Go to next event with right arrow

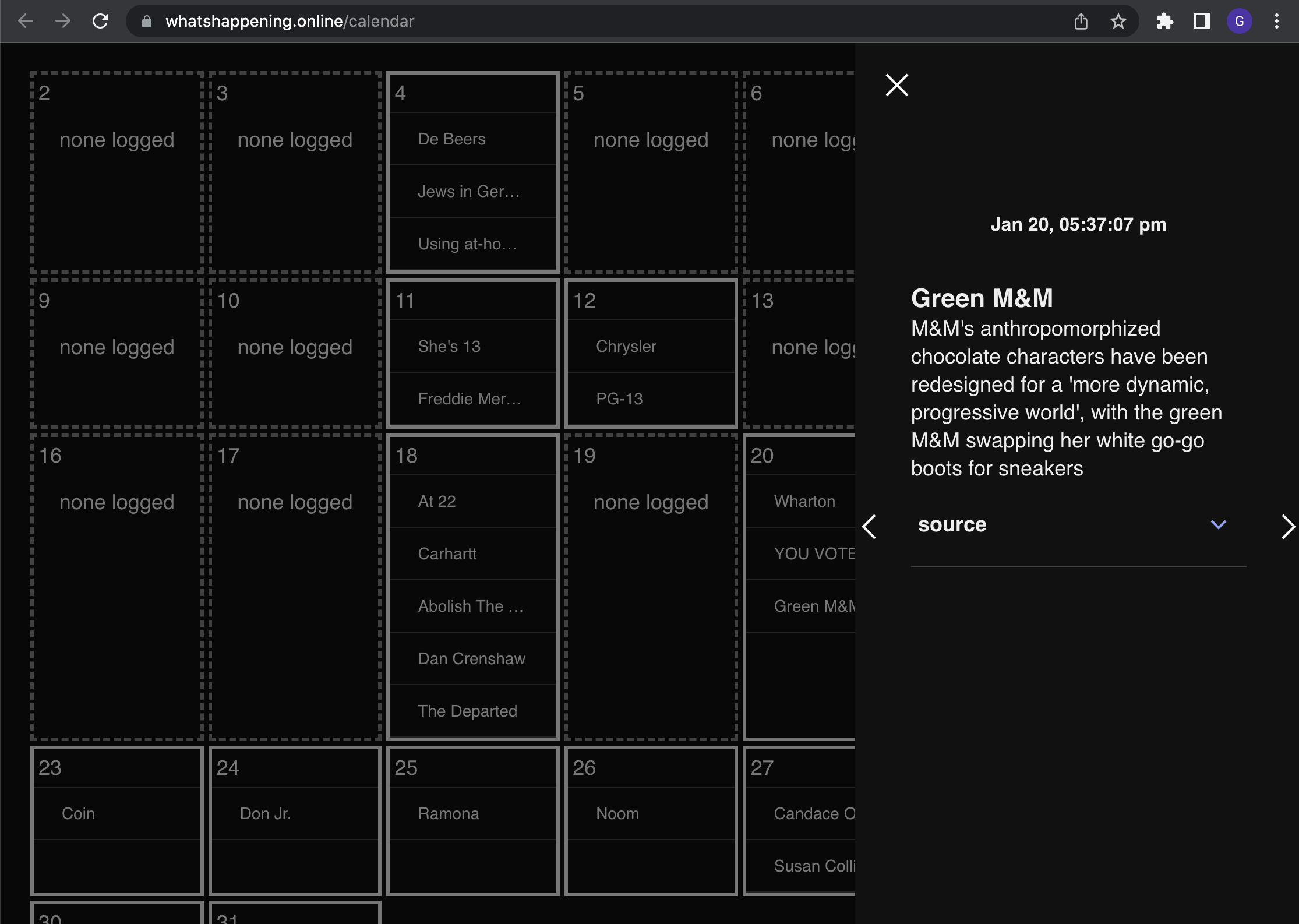coord(1287,527)
